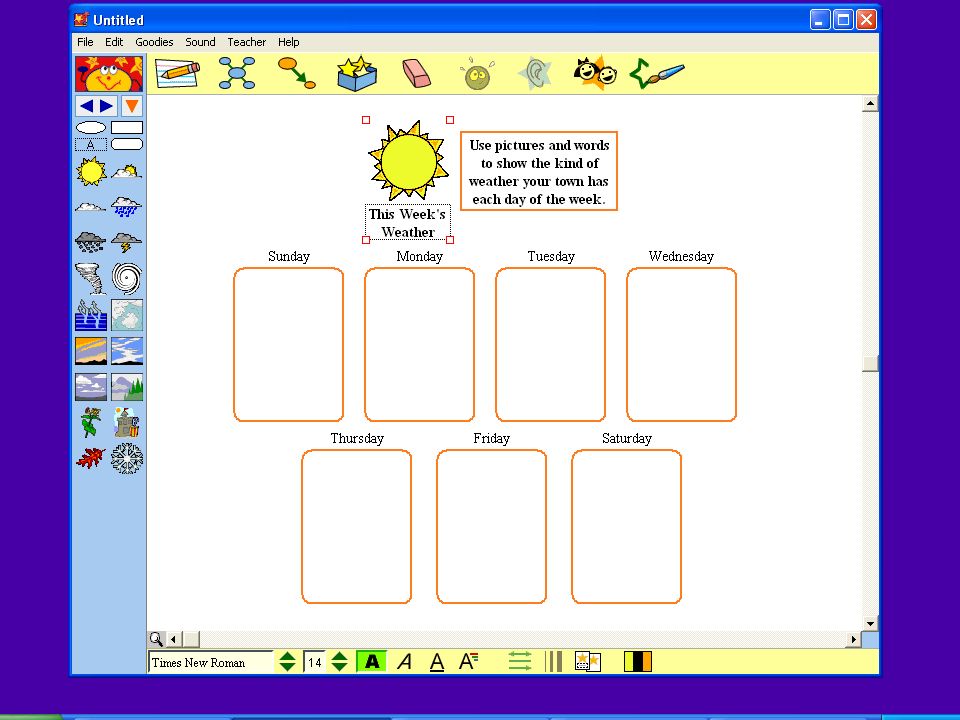Open the Help menu
The image size is (960, 720).
click(288, 42)
